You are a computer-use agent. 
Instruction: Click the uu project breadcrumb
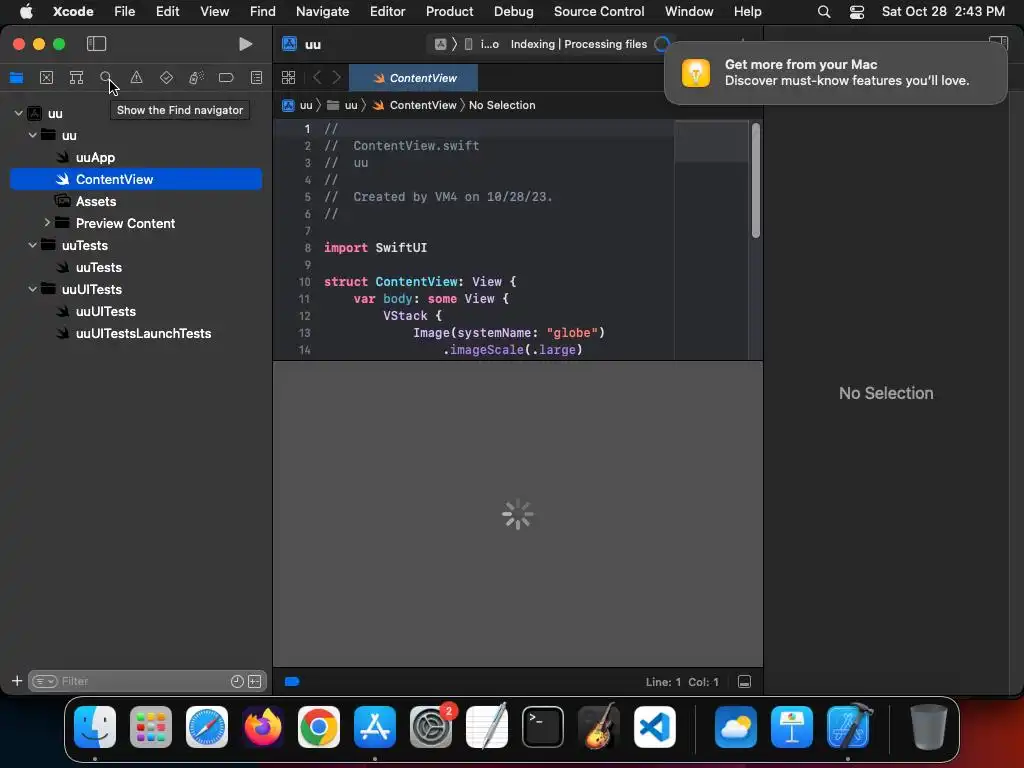click(x=297, y=105)
